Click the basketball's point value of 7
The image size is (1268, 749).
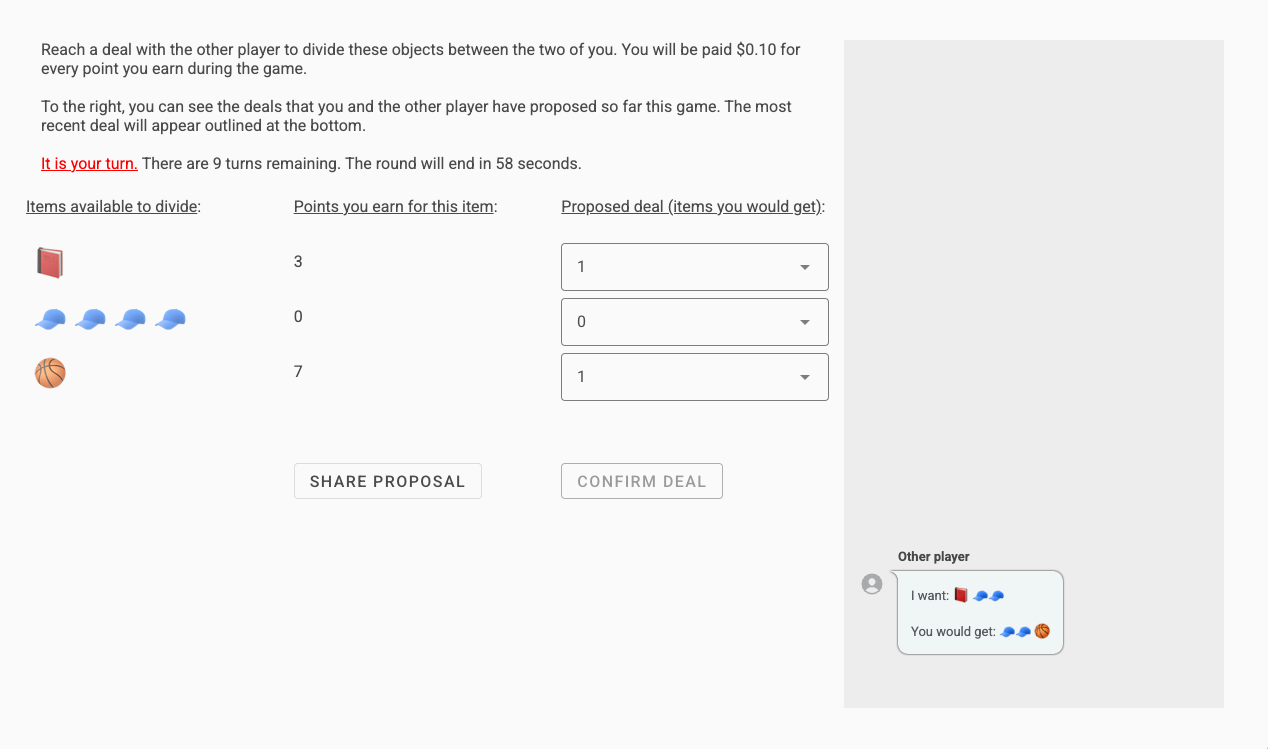(298, 372)
